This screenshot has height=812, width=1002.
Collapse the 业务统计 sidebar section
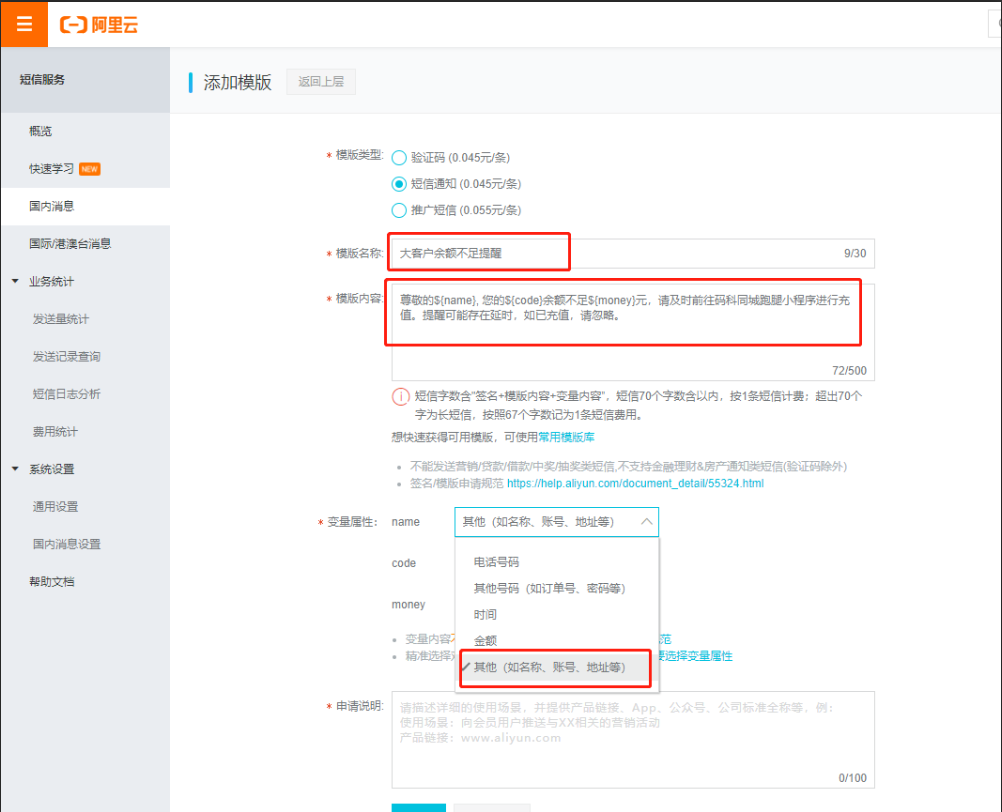point(16,281)
